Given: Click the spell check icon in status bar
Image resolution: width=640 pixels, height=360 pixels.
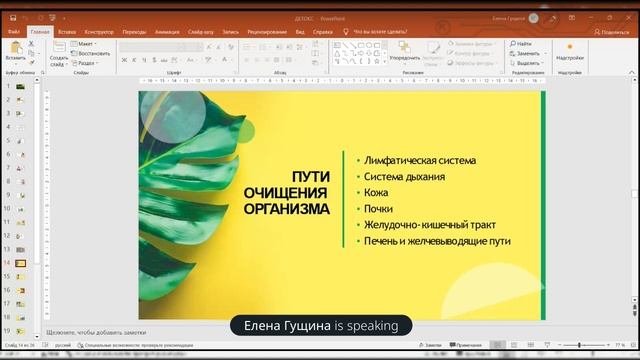Looking at the screenshot, I should [45, 345].
